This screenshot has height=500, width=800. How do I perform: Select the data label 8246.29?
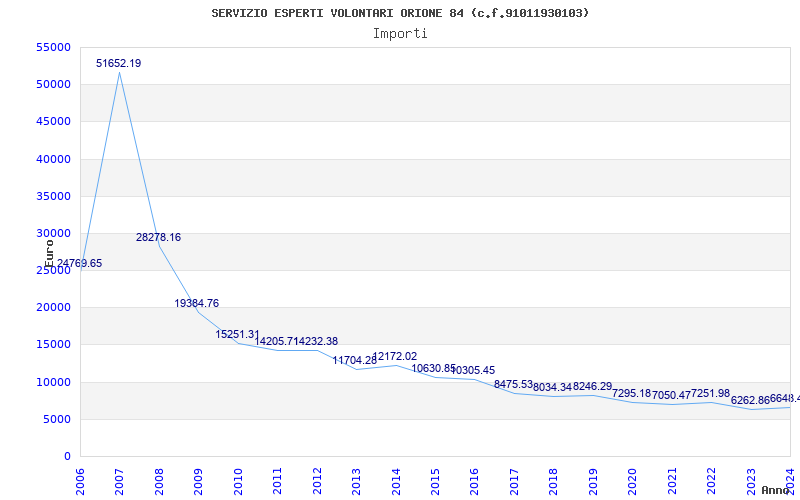(x=592, y=386)
